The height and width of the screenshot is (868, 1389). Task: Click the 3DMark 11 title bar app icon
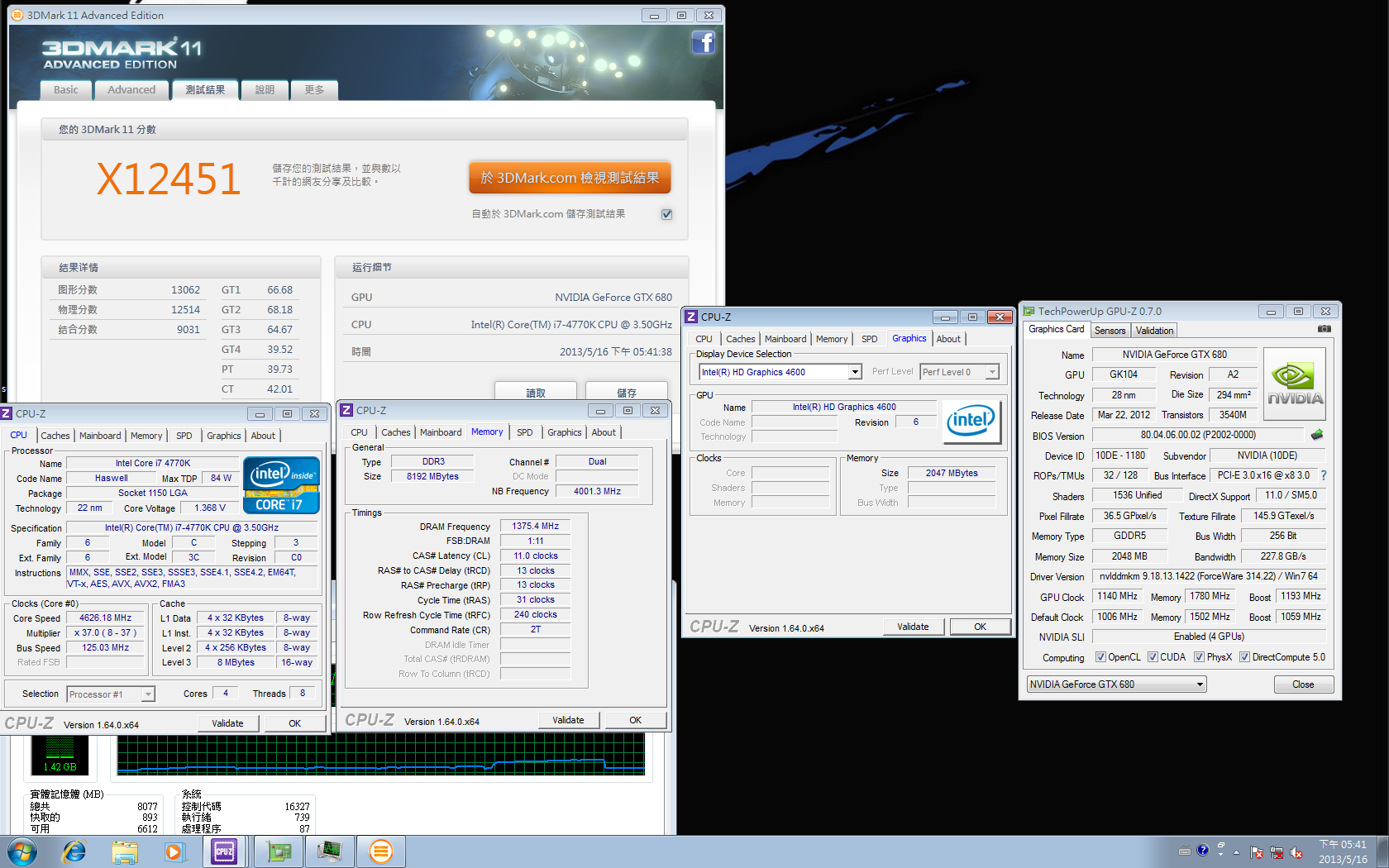[17, 15]
